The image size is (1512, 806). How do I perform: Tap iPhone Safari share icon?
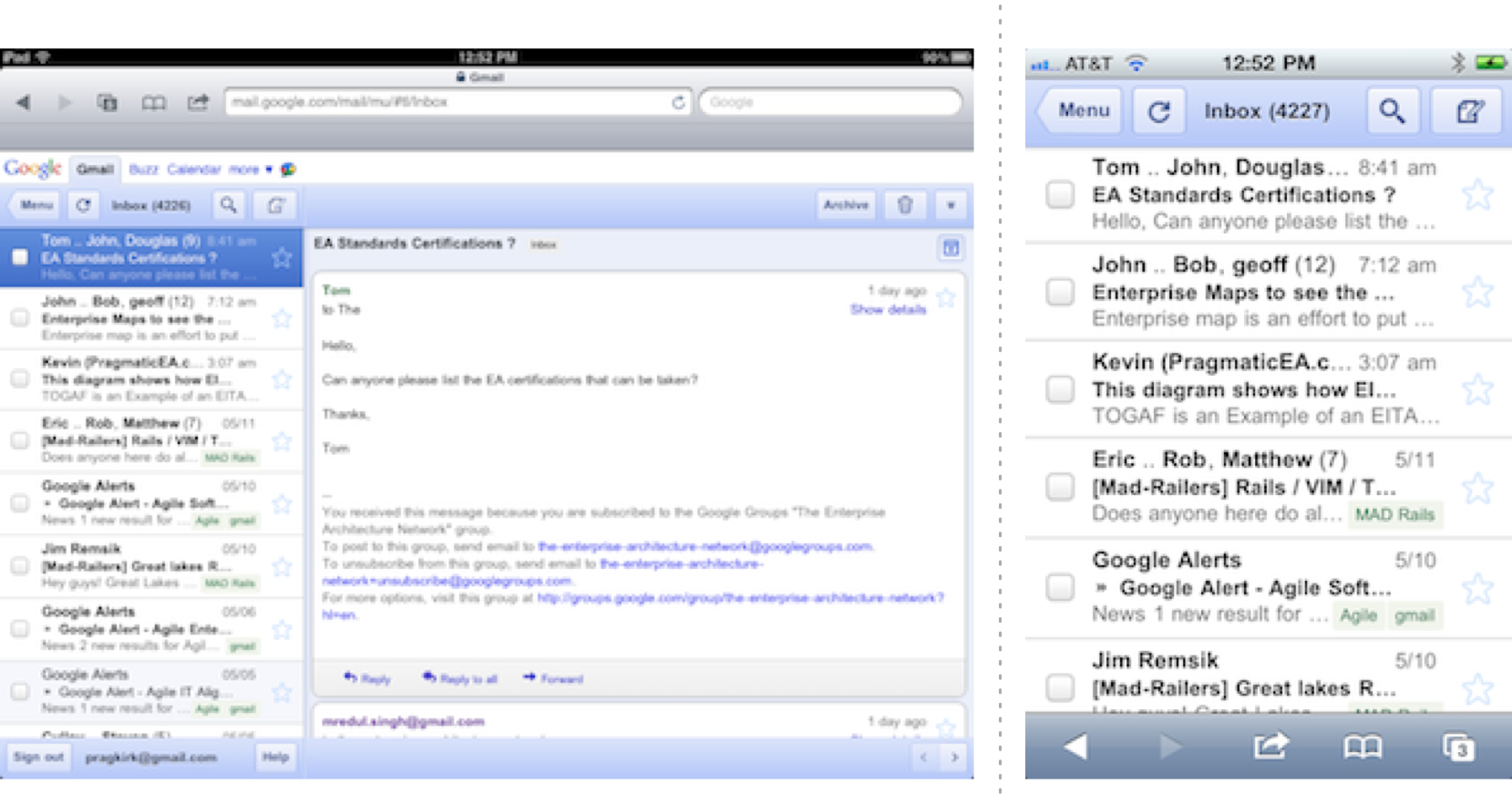pos(1270,746)
